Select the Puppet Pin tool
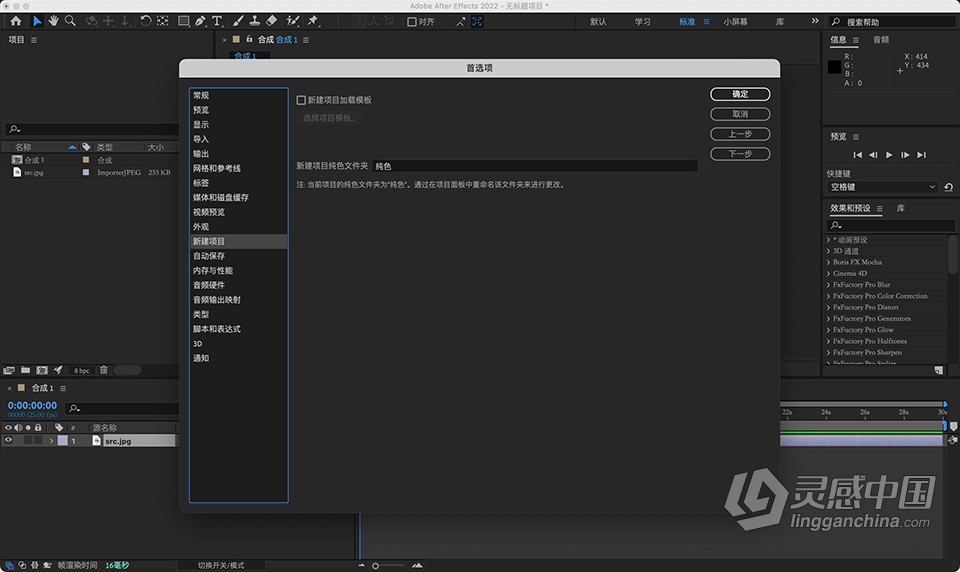Screen dimensions: 960x572 pos(313,21)
